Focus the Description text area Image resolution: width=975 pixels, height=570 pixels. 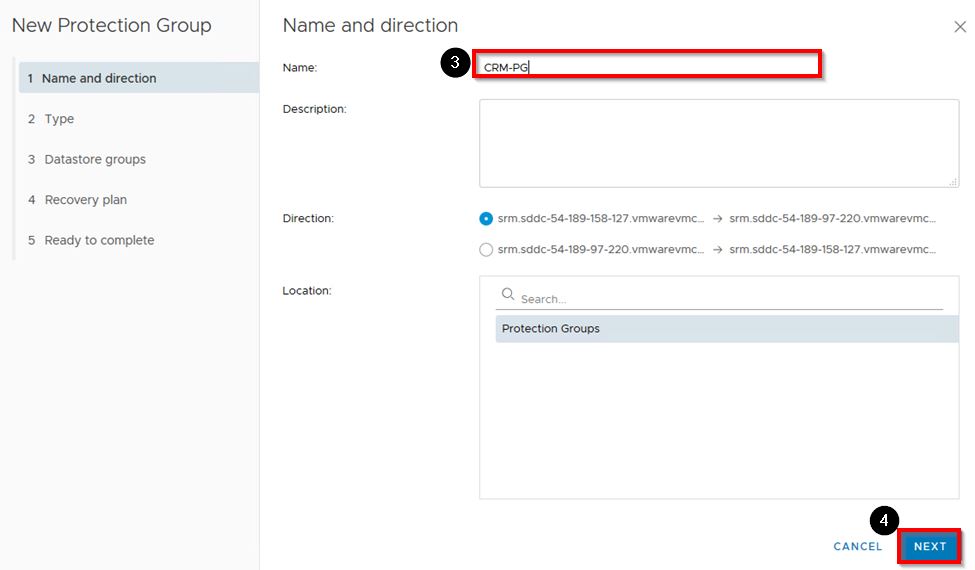pyautogui.click(x=718, y=143)
